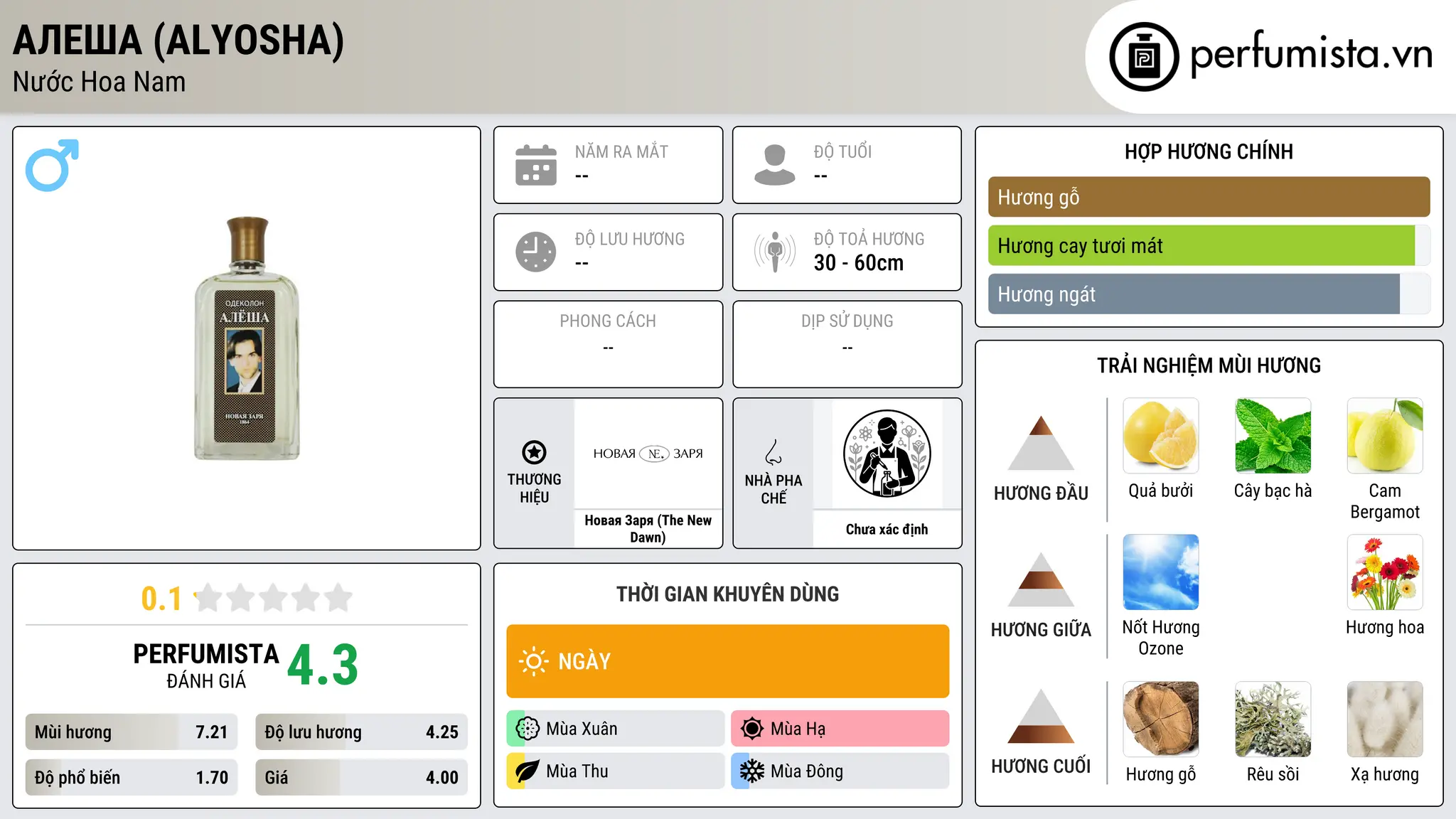Click the sun icon beside Ngày

[533, 661]
